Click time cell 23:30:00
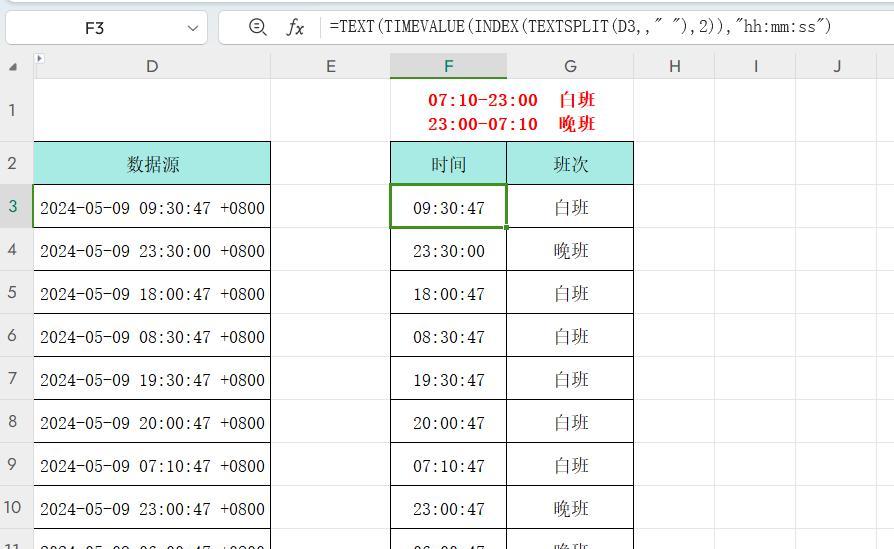 449,250
